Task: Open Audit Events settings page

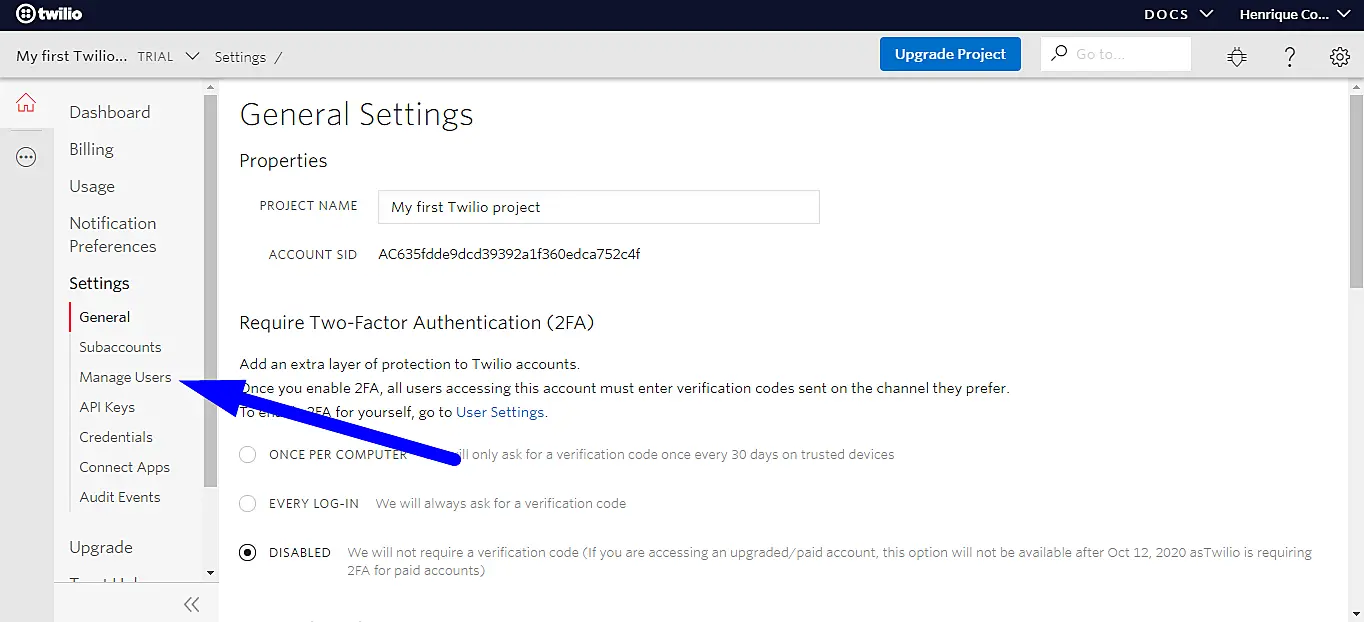Action: tap(120, 497)
